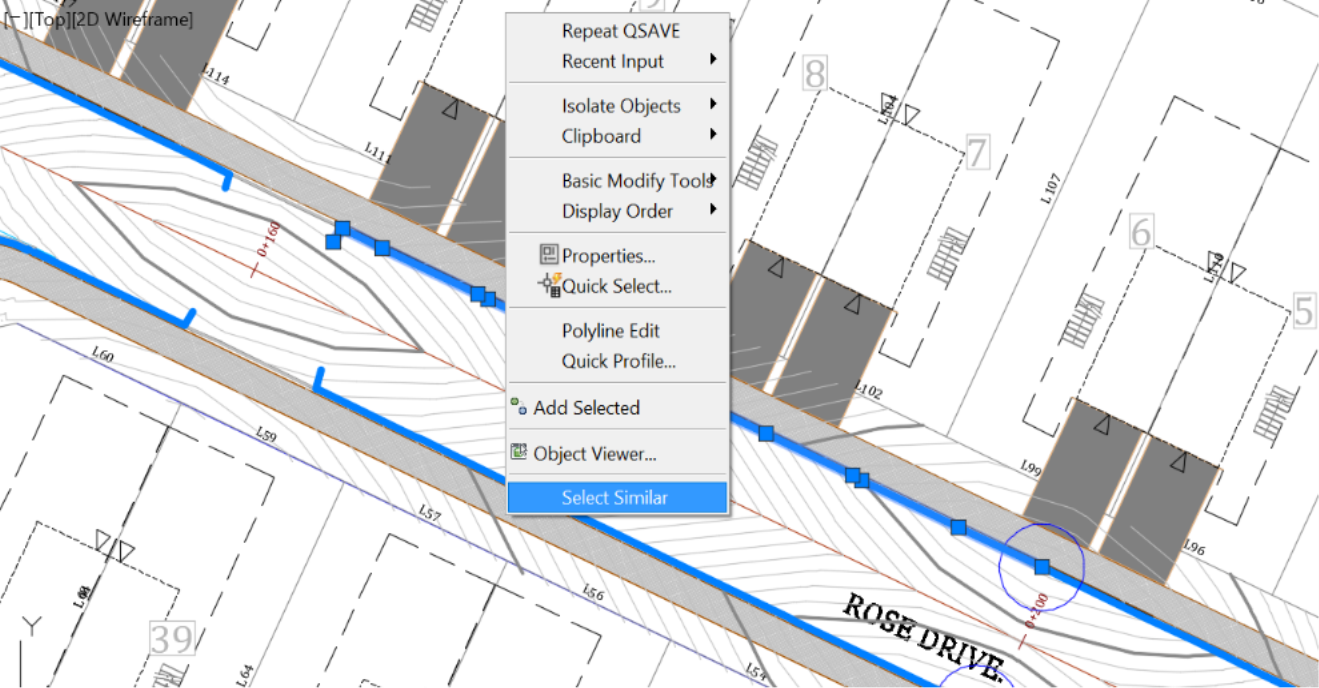Open Isolate Objects submenu
Image resolution: width=1319 pixels, height=688 pixels.
618,106
